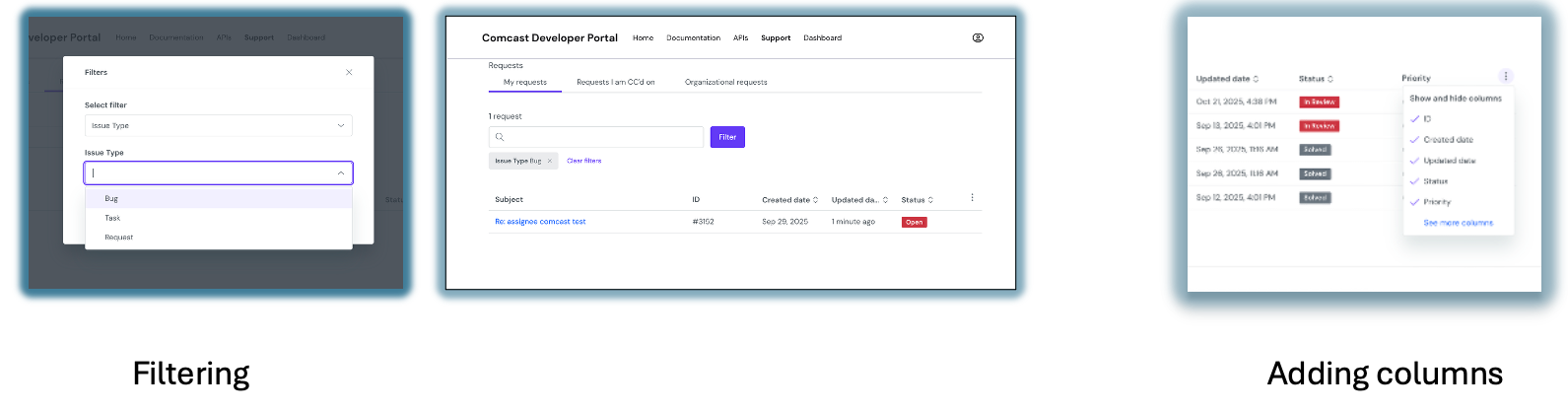Viewport: 1568px width, 411px height.
Task: Switch to the My requests tab
Action: pyautogui.click(x=525, y=82)
